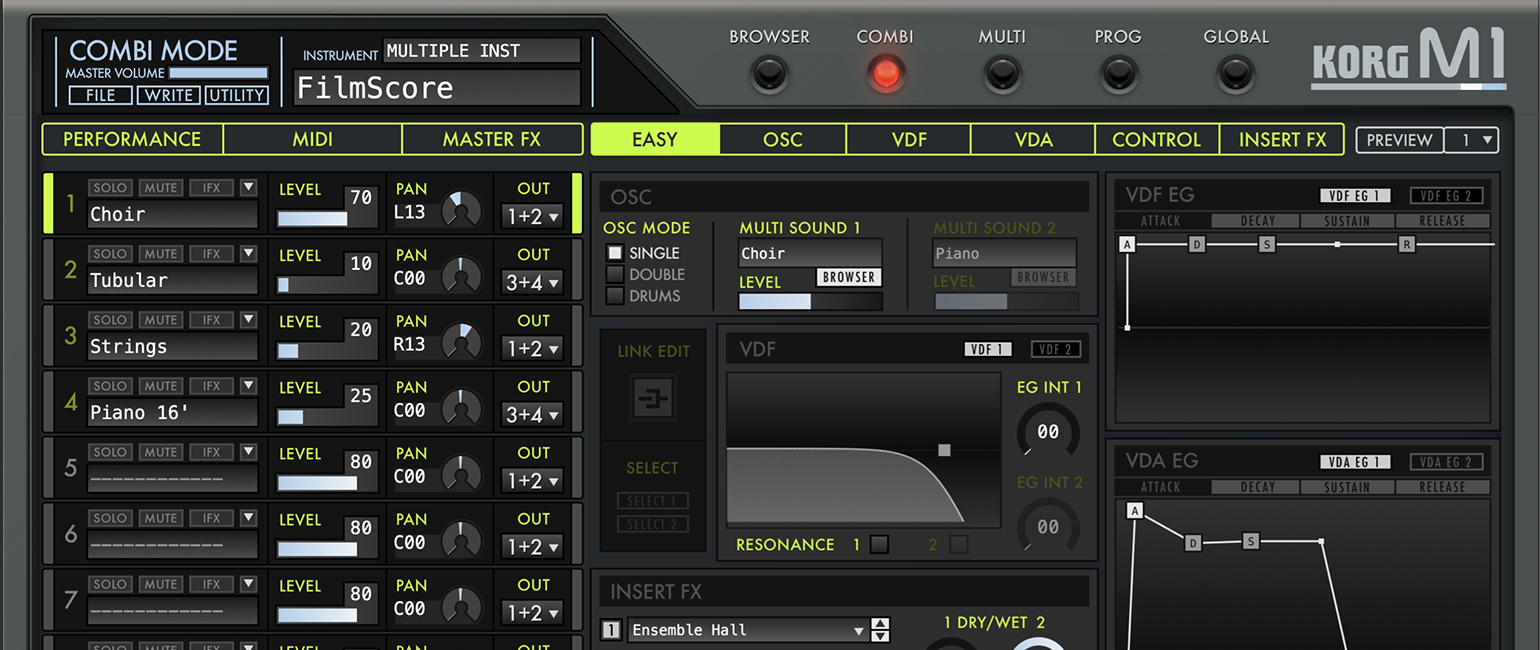Switch to the OSC tab

[x=782, y=139]
